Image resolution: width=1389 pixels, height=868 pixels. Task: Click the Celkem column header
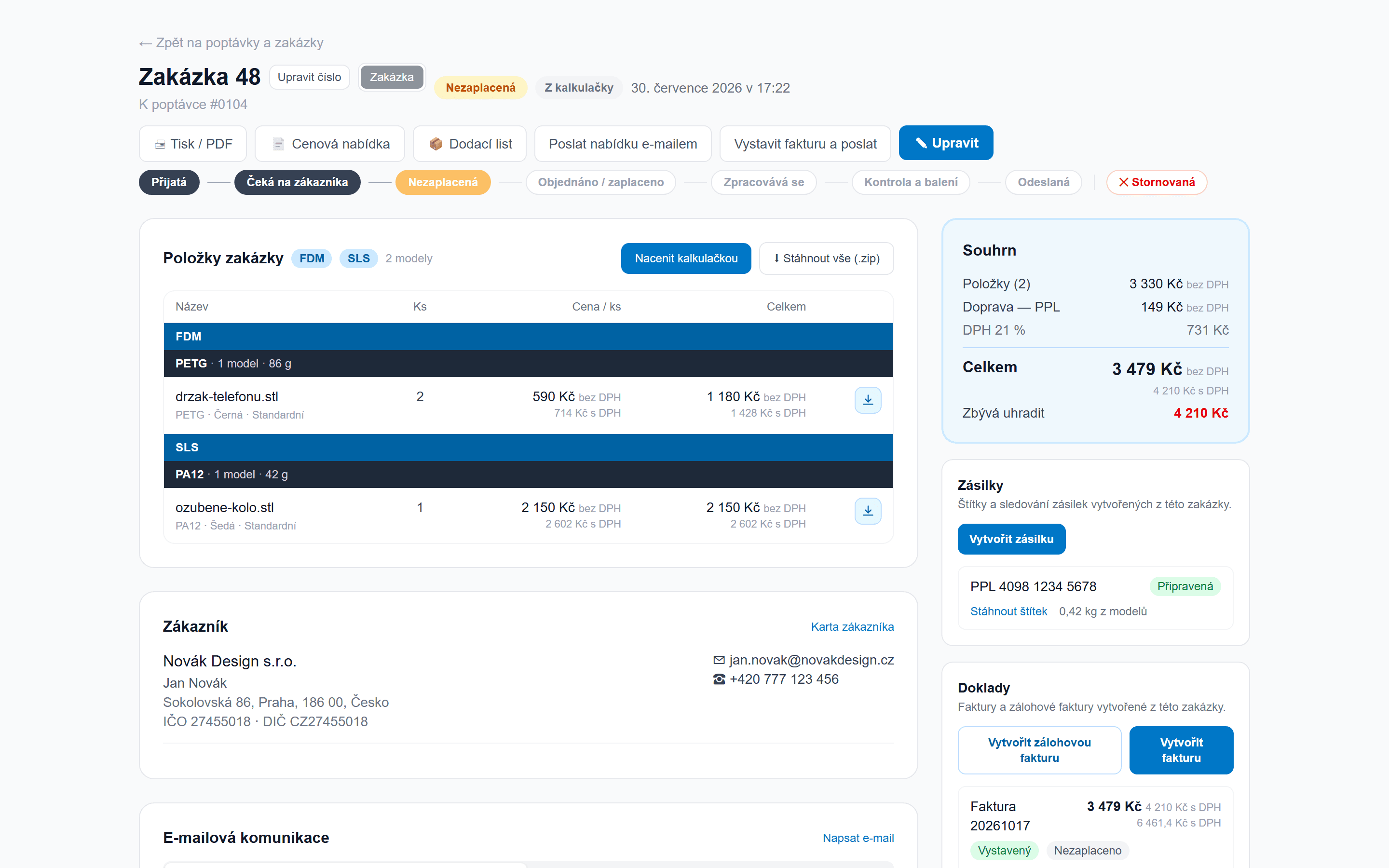click(x=786, y=307)
